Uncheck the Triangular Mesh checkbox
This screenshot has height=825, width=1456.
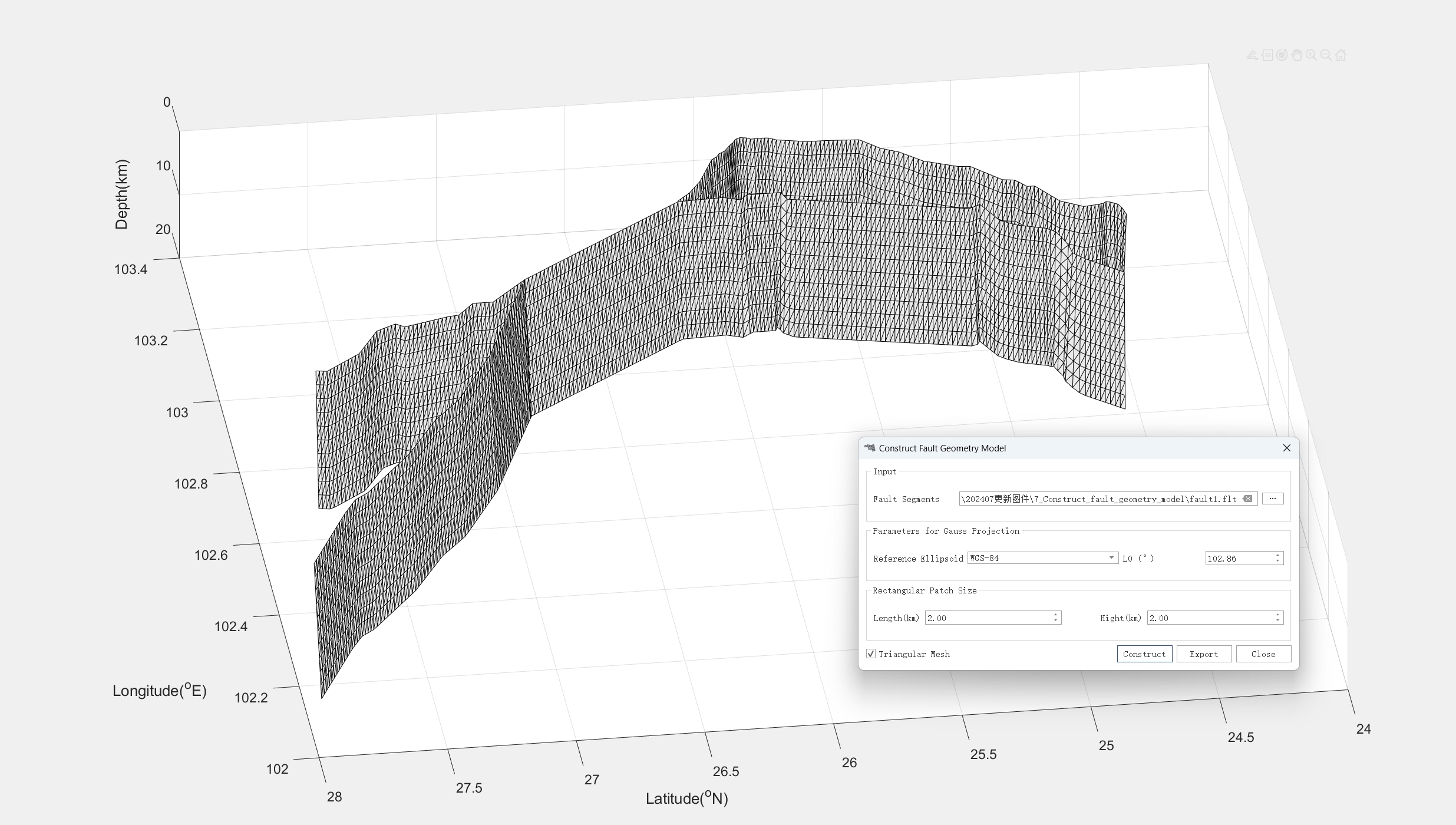(871, 654)
